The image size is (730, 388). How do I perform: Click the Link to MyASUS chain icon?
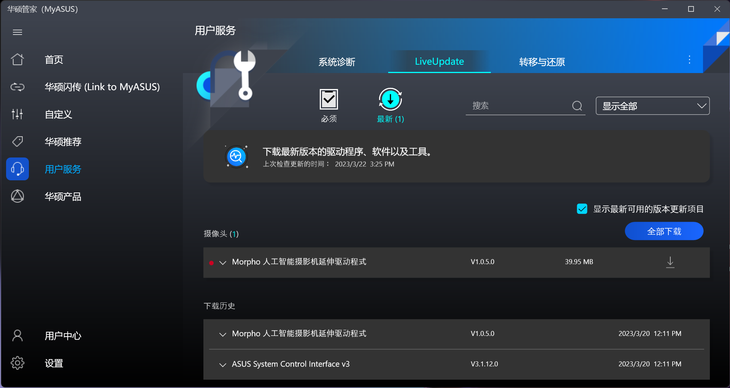point(17,87)
